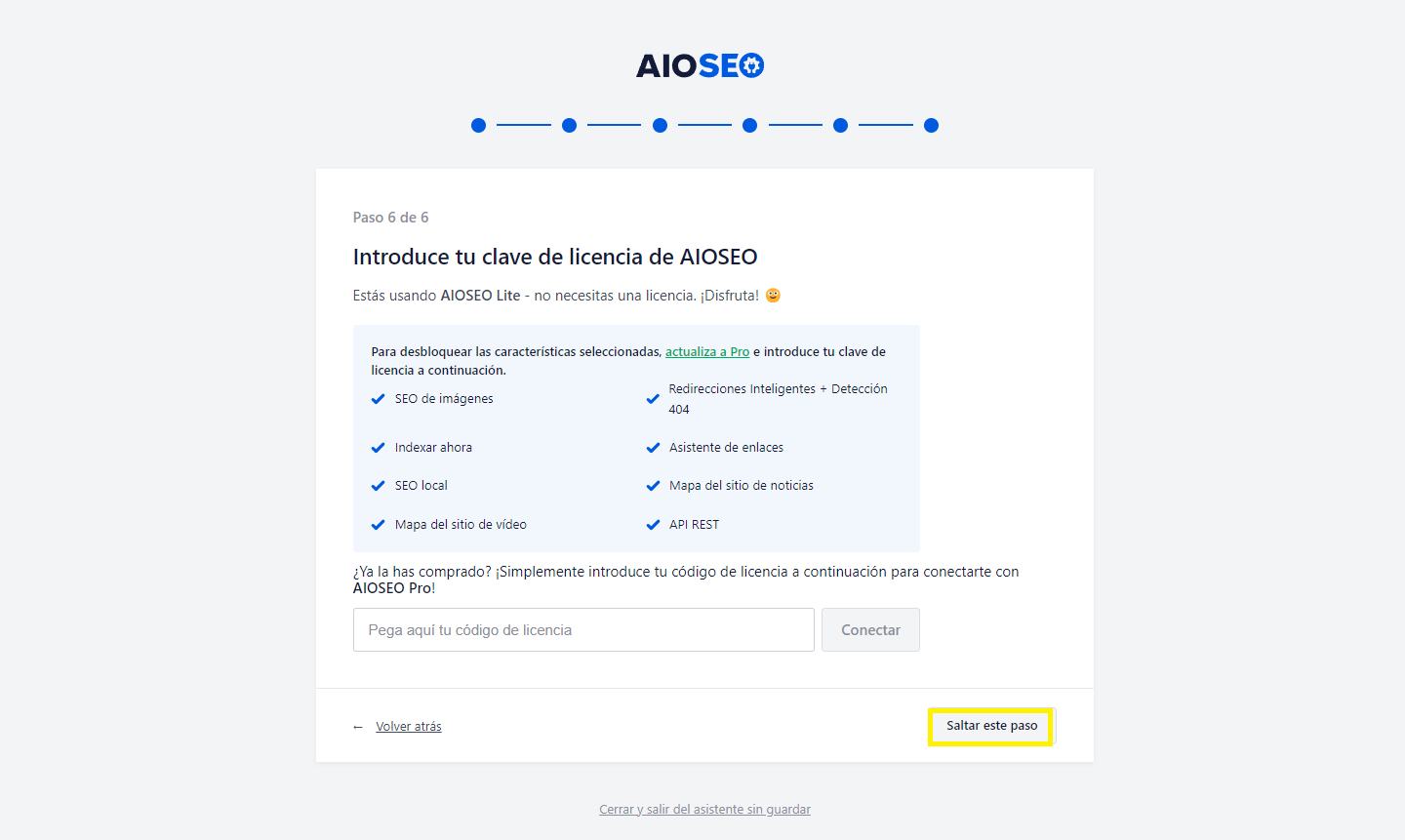This screenshot has height=840, width=1405.
Task: Click the API REST checkmark icon
Action: point(653,525)
